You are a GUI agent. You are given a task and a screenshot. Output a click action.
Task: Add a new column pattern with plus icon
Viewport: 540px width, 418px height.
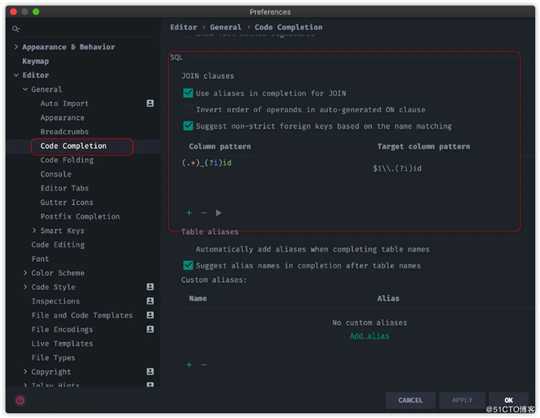189,212
